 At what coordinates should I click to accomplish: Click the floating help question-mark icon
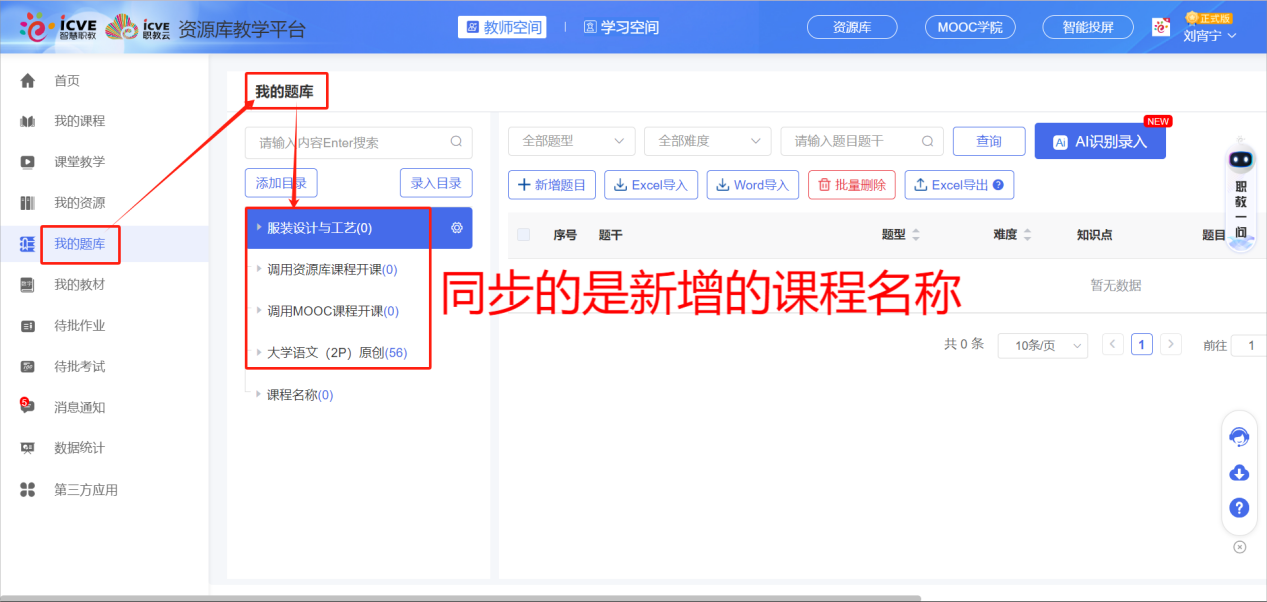tap(1239, 508)
